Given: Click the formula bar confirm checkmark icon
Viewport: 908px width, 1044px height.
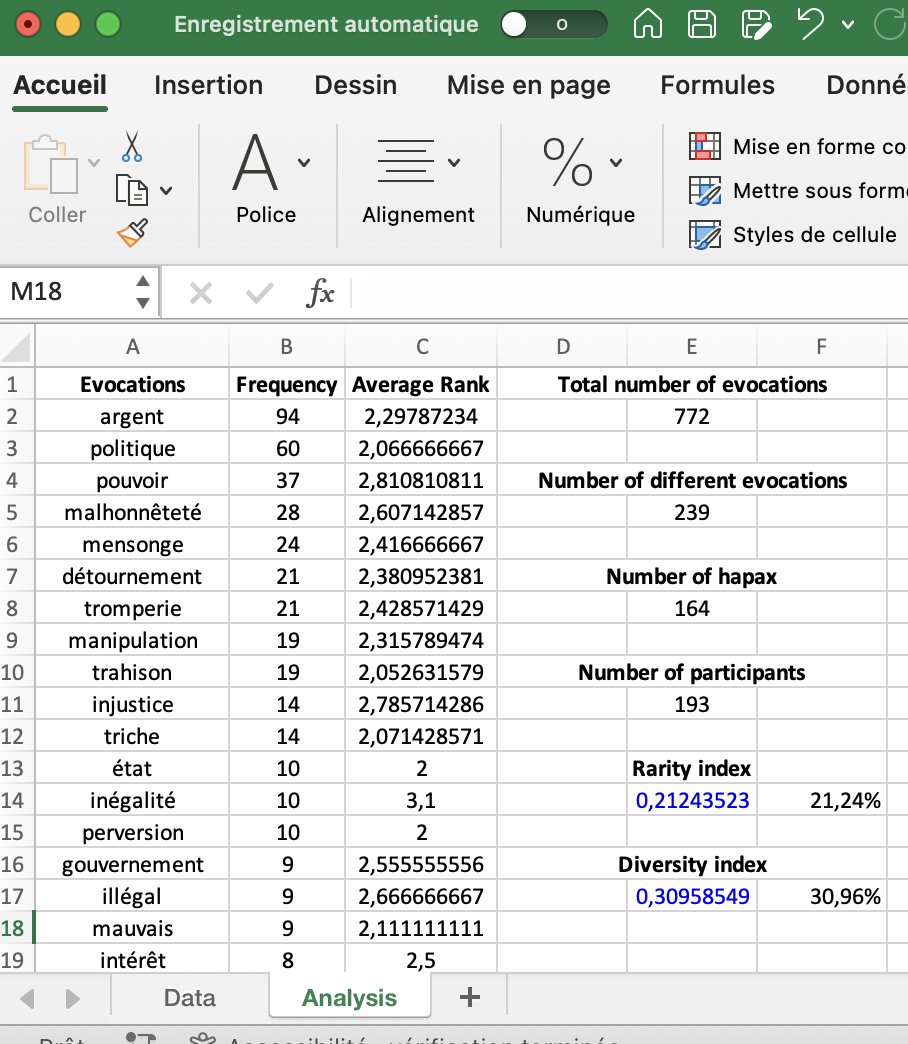Looking at the screenshot, I should [259, 293].
